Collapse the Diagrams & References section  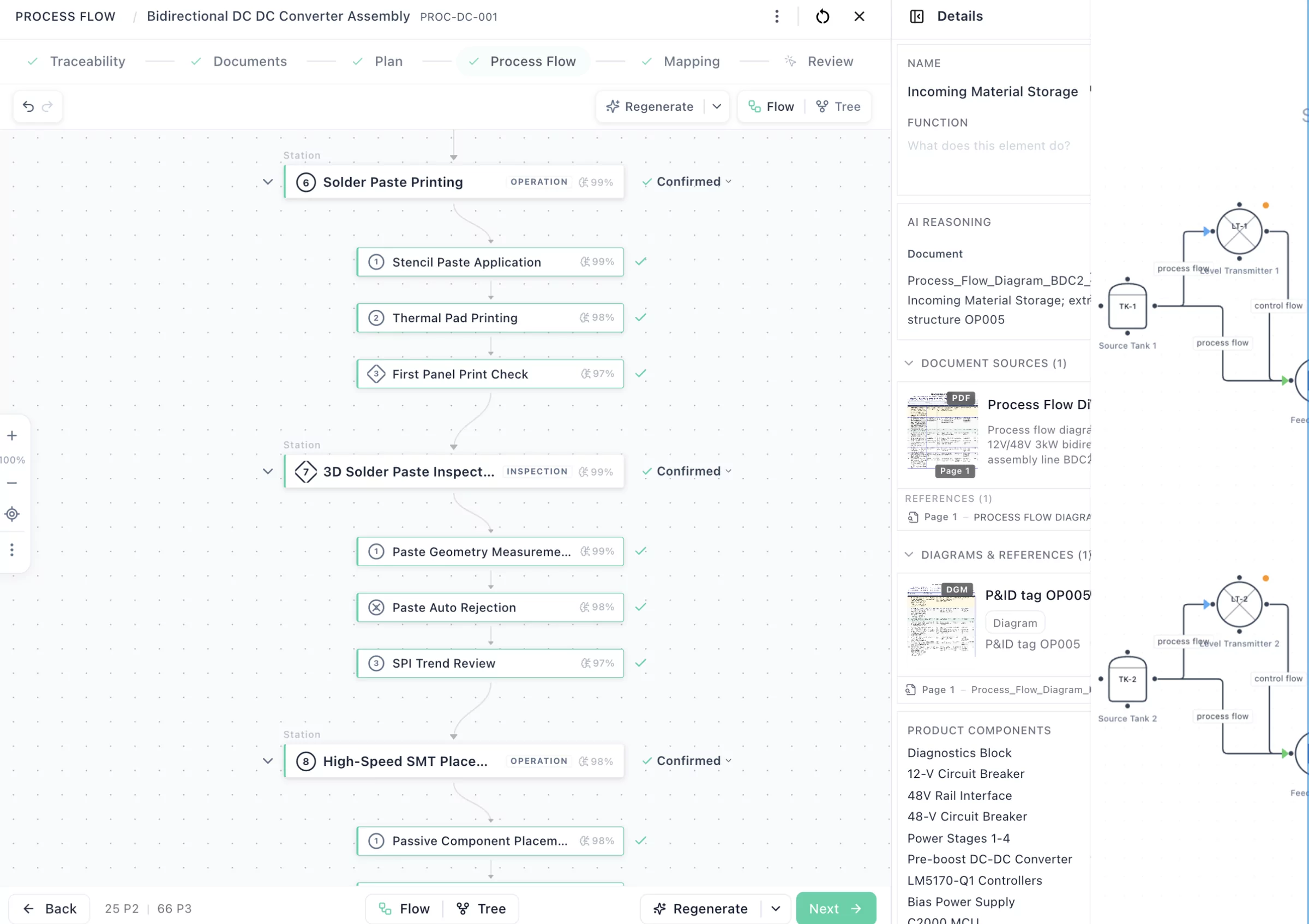(909, 555)
